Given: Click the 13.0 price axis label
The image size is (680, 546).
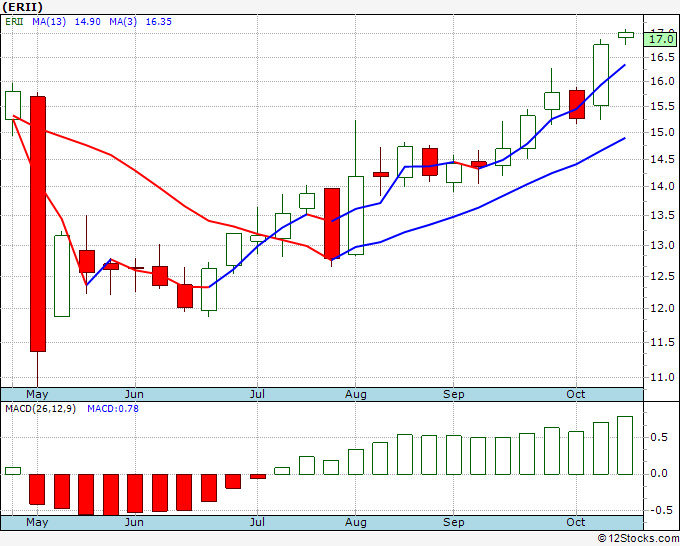Looking at the screenshot, I should (x=662, y=245).
